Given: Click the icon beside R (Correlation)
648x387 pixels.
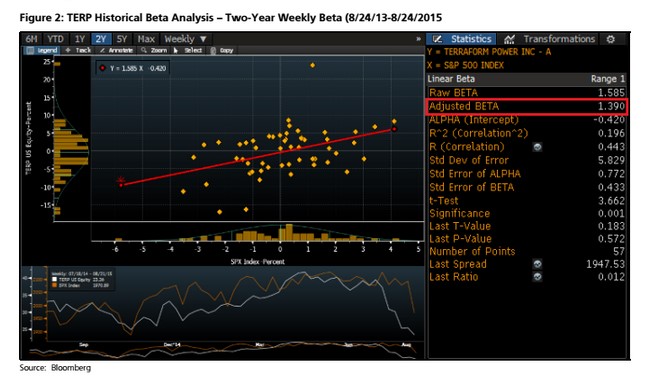Looking at the screenshot, I should (537, 147).
